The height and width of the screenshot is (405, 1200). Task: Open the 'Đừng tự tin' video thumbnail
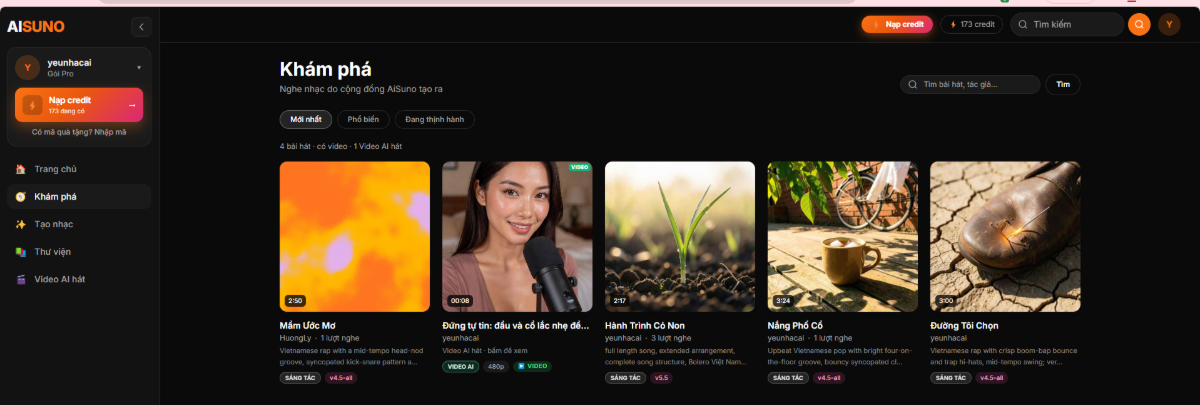point(517,237)
